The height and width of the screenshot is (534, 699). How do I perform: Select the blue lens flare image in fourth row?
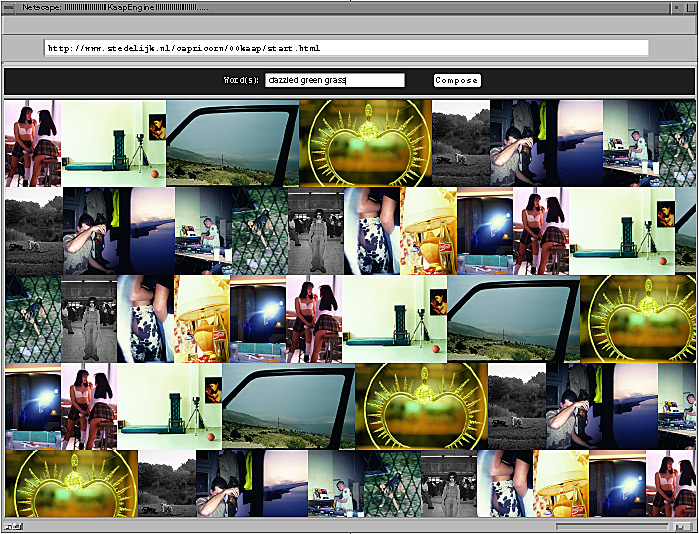33,406
